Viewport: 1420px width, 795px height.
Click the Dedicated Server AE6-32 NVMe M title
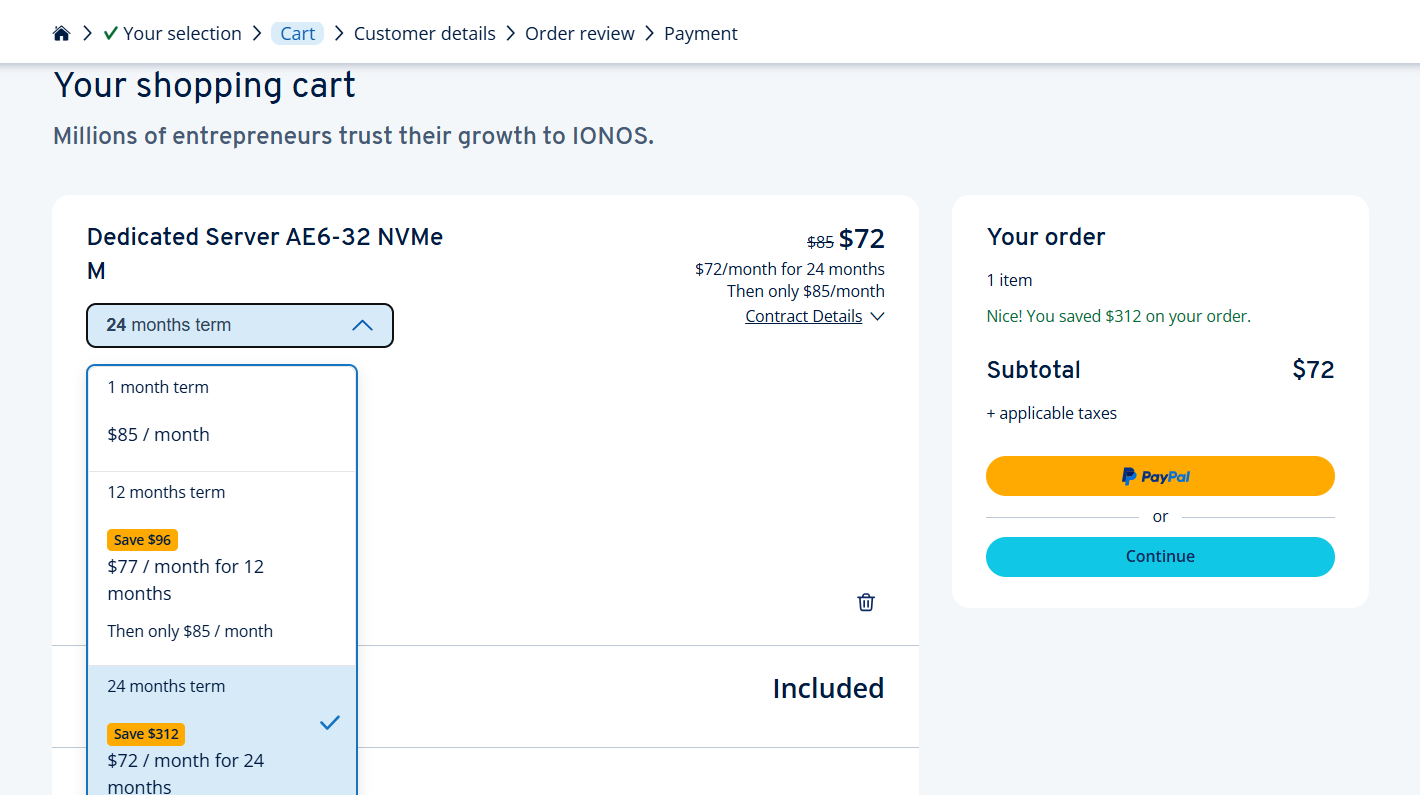point(265,254)
